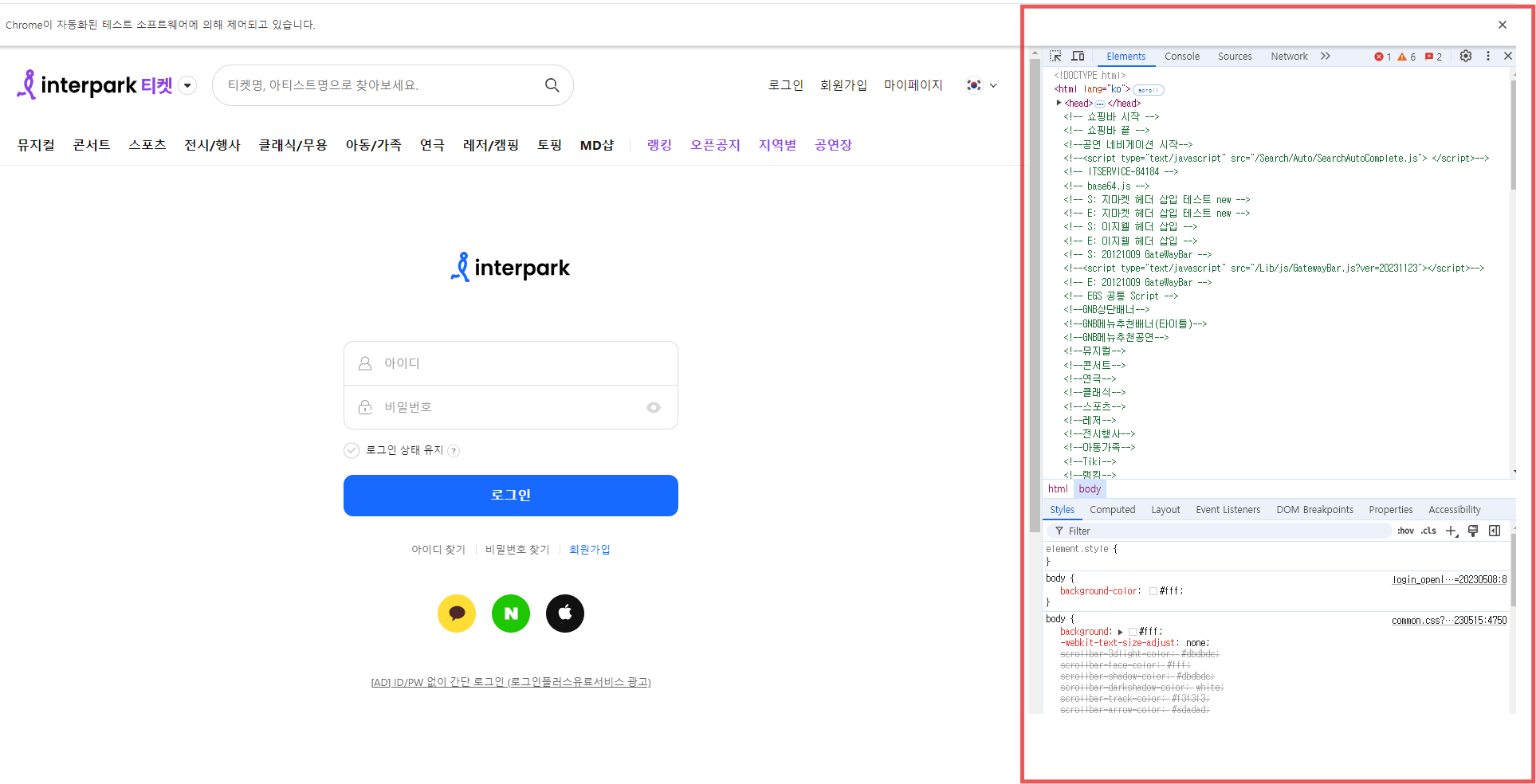
Task: Select html in the DOM breadcrumb
Action: coord(1058,489)
